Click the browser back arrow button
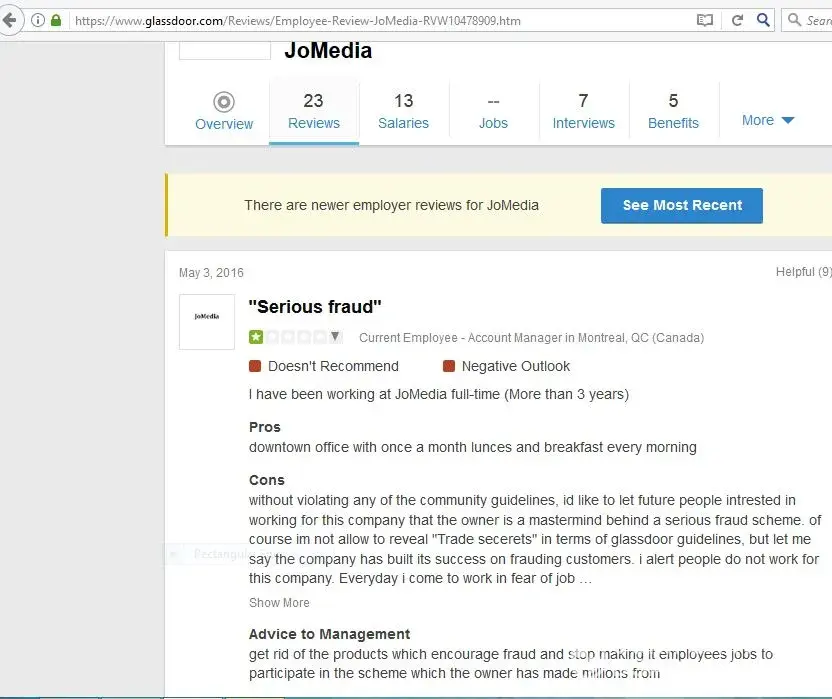Screen dimensions: 832x699 pos(8,20)
